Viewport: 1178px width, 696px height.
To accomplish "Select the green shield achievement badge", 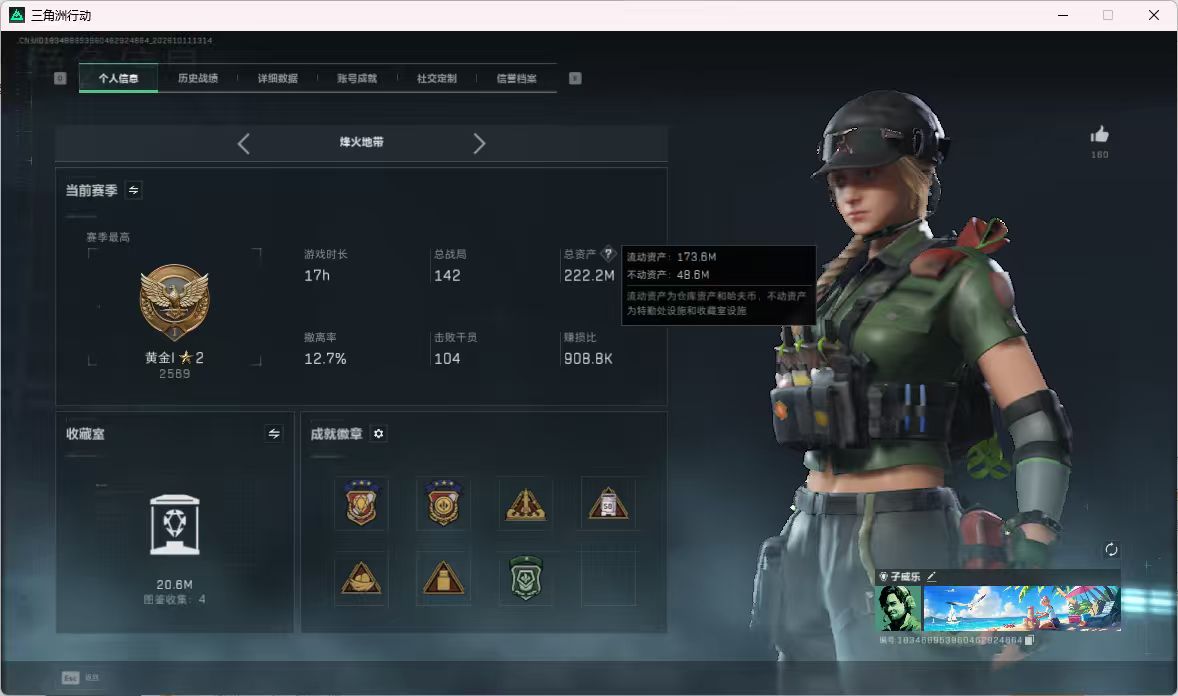I will click(x=526, y=577).
